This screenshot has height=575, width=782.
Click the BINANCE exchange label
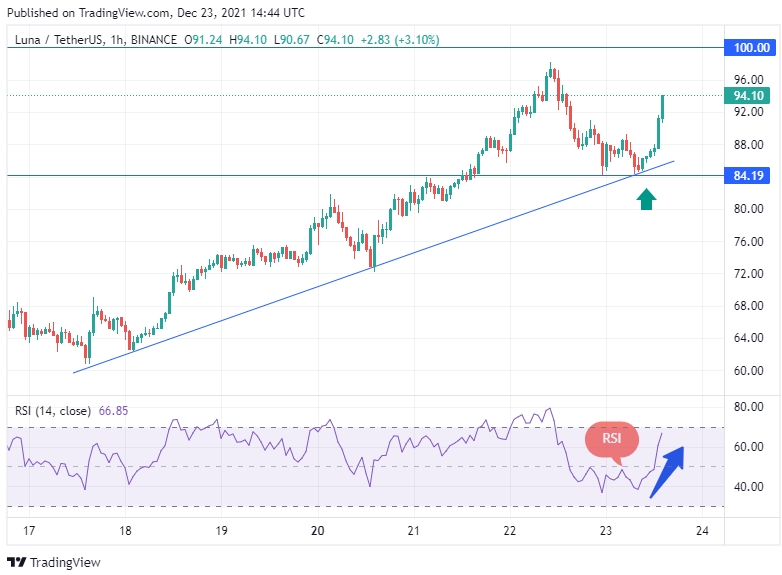click(154, 40)
